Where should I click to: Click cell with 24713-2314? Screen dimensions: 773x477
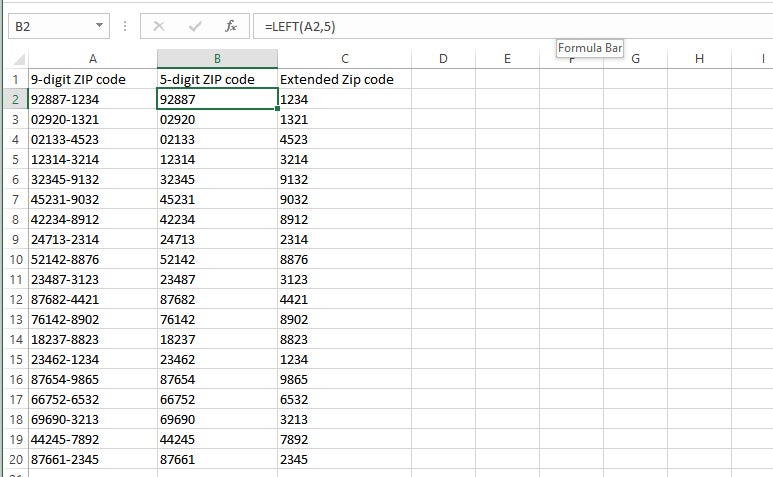(x=93, y=239)
